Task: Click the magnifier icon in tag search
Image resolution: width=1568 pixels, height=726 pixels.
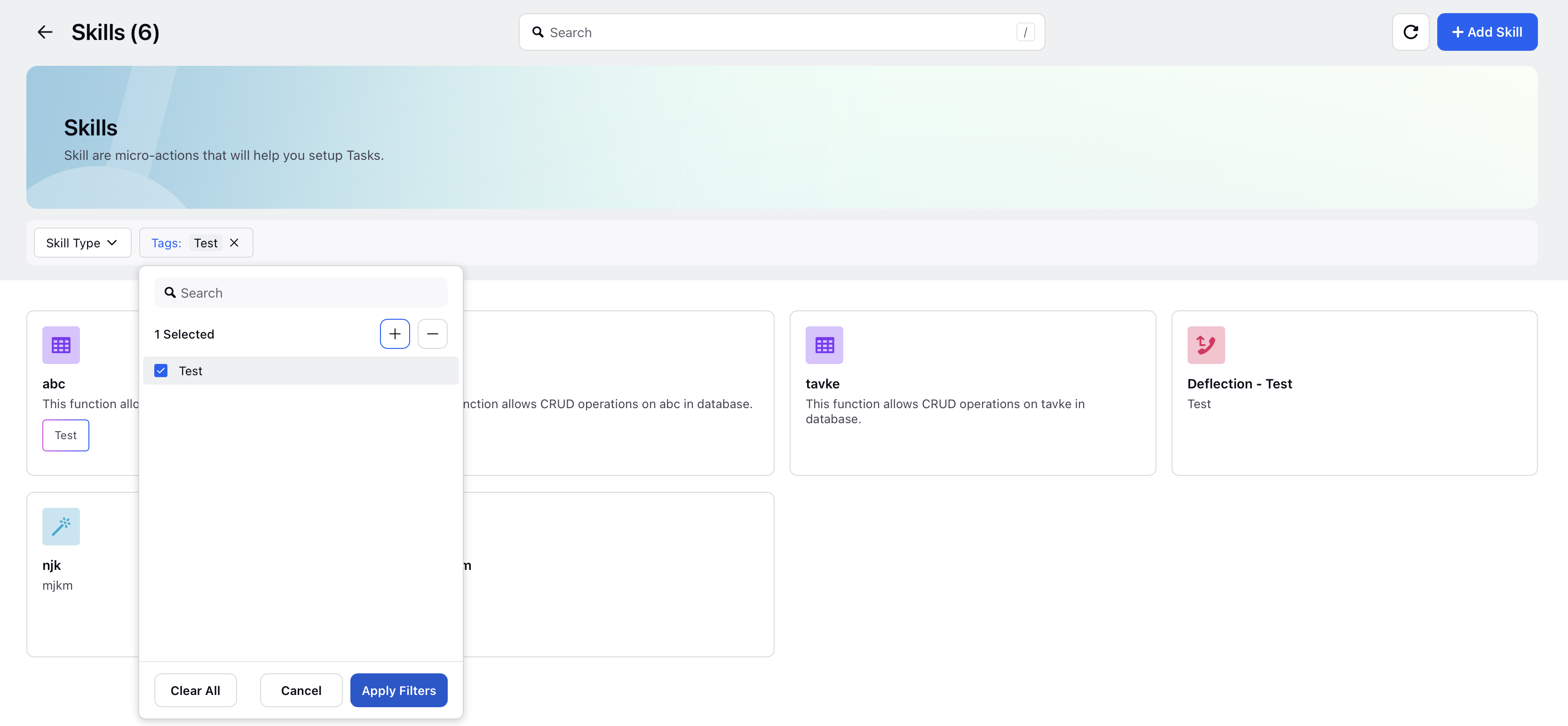Action: coord(170,293)
